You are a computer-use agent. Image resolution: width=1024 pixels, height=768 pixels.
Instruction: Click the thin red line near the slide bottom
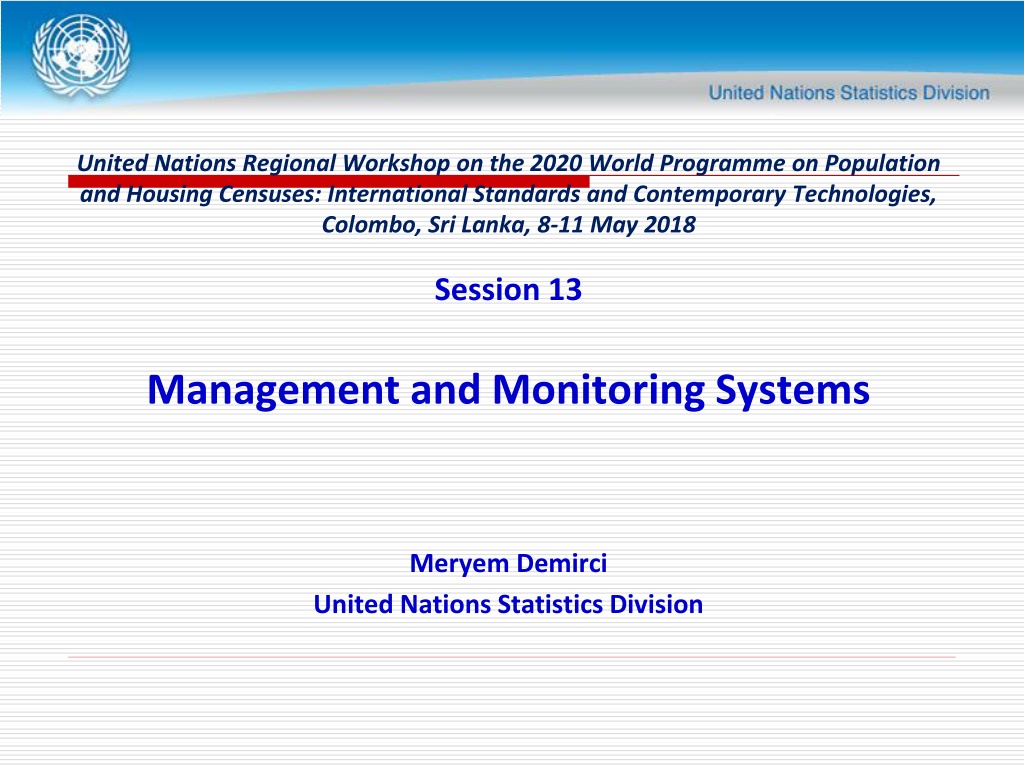pyautogui.click(x=512, y=657)
